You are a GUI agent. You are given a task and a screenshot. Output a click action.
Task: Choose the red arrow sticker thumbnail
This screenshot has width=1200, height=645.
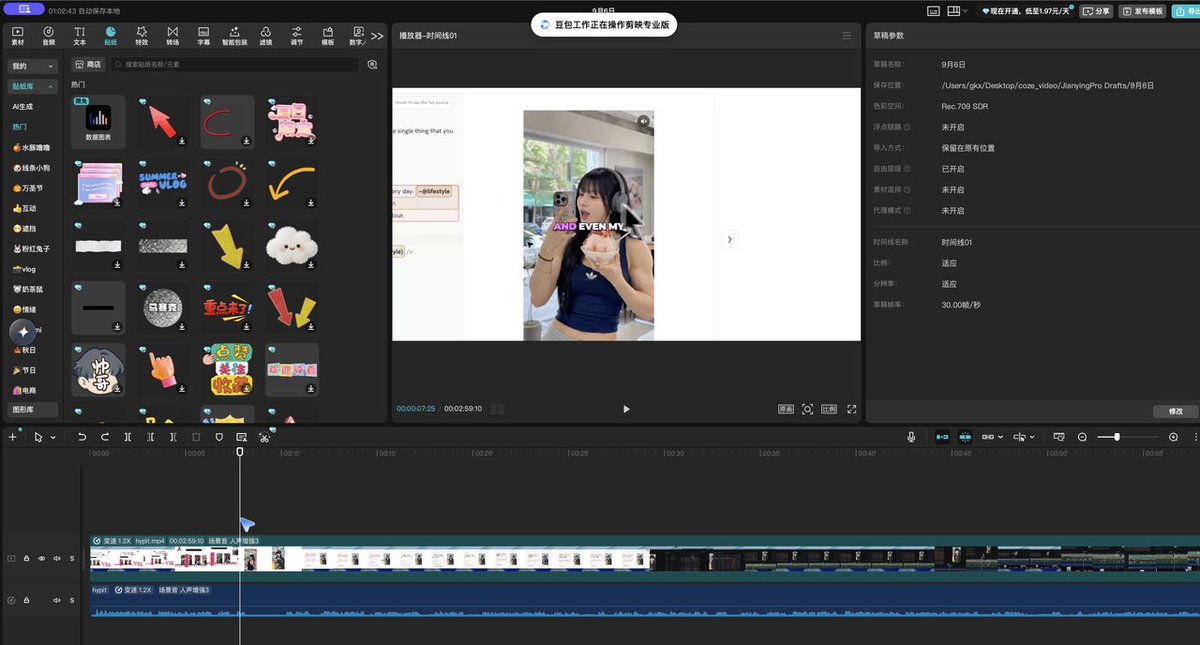[162, 122]
